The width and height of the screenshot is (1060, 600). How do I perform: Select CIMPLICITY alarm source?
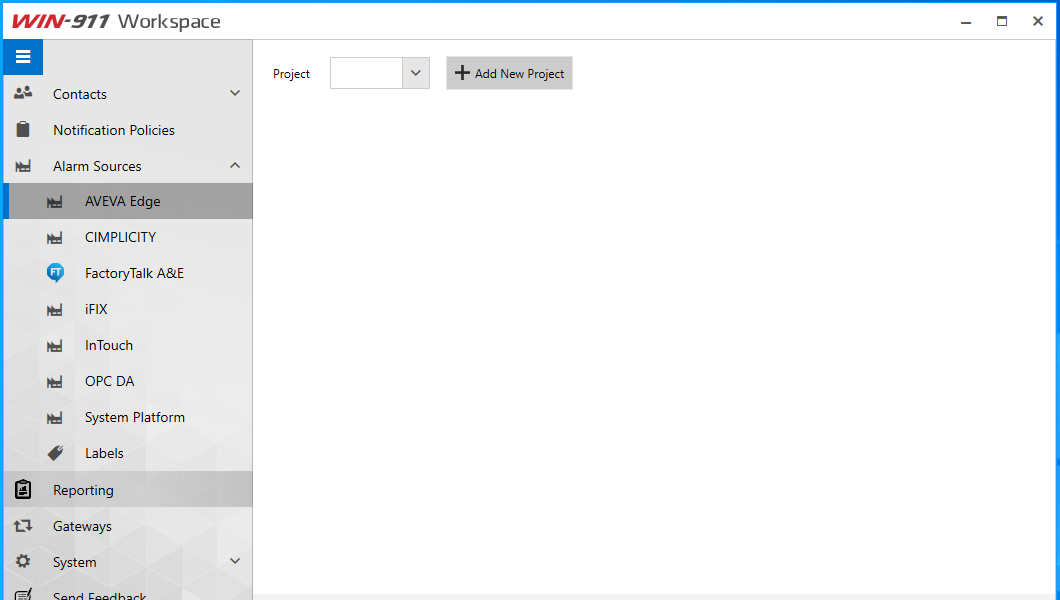[128, 237]
